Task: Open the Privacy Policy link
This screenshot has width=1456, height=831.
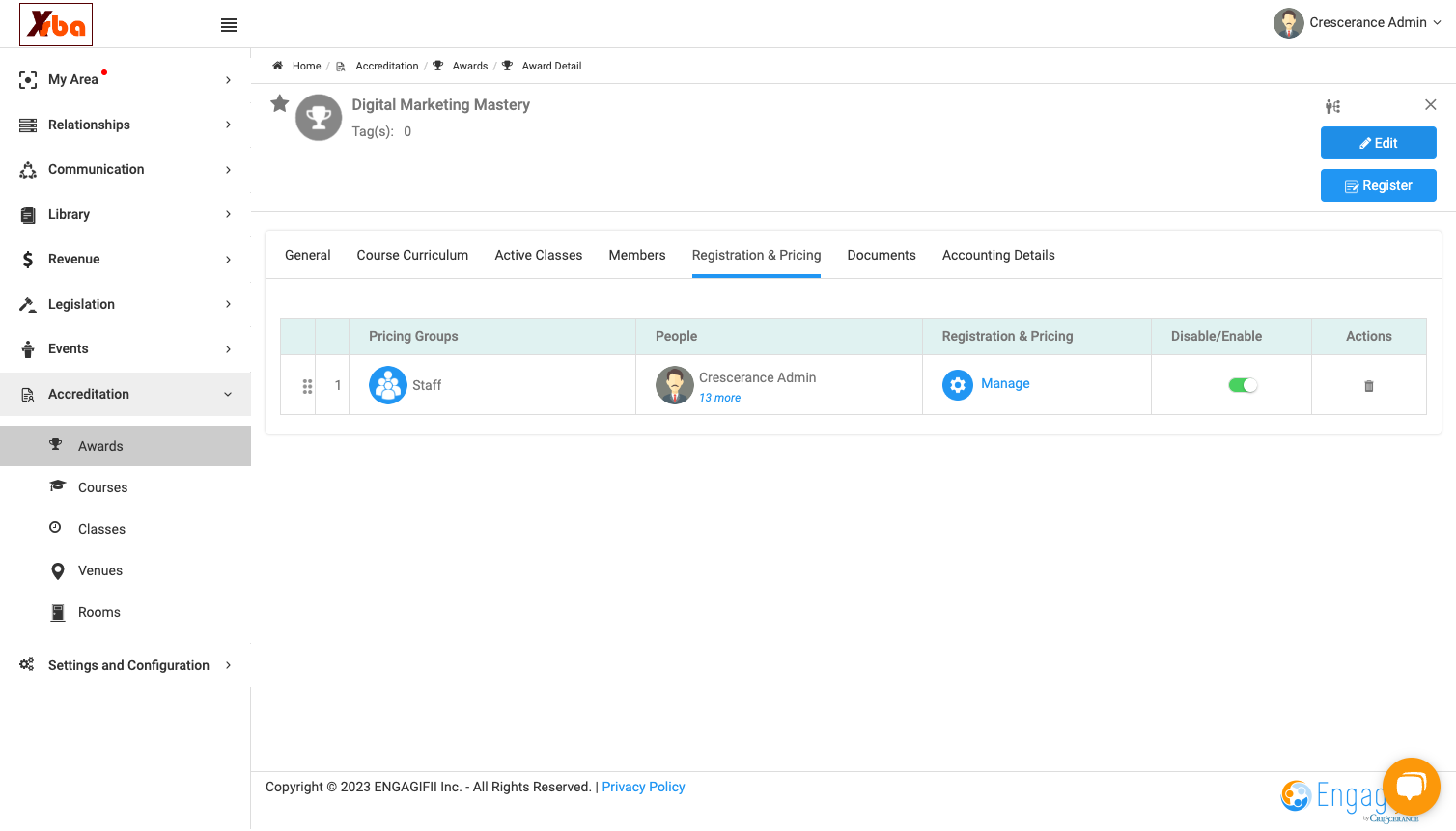Action: point(643,787)
